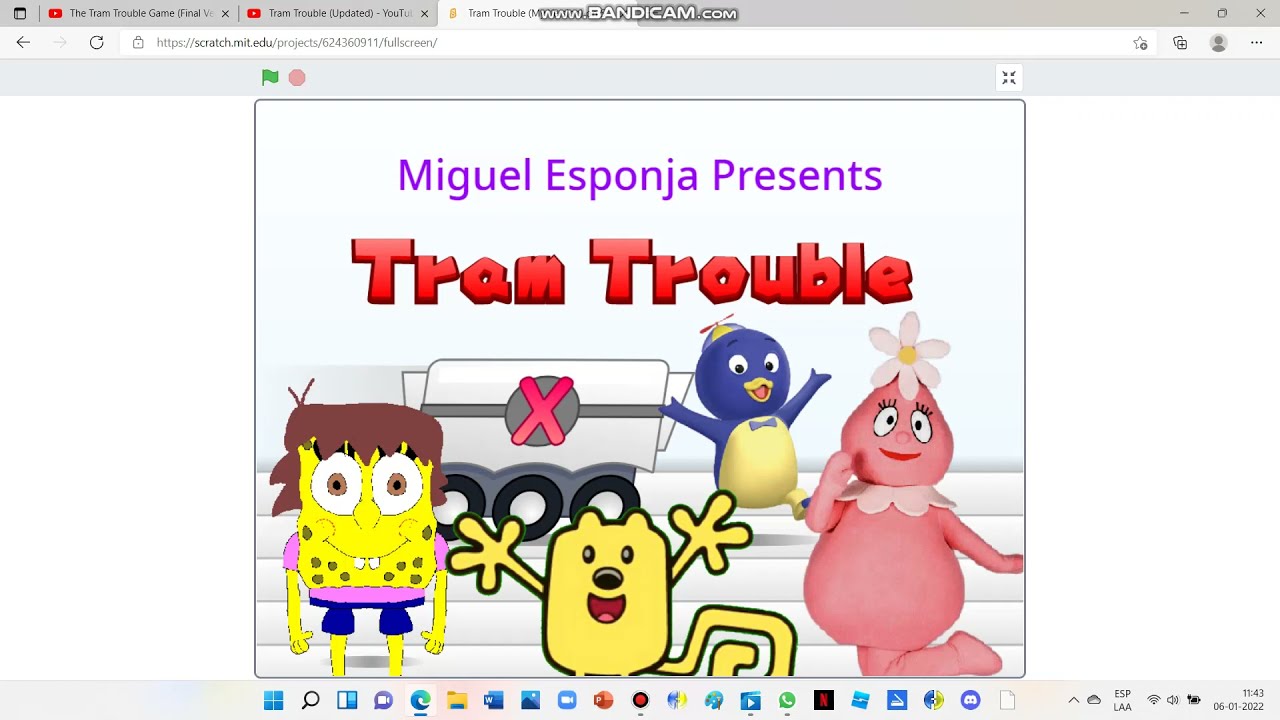
Task: Click the Tram Trouble game stage
Action: pos(640,389)
